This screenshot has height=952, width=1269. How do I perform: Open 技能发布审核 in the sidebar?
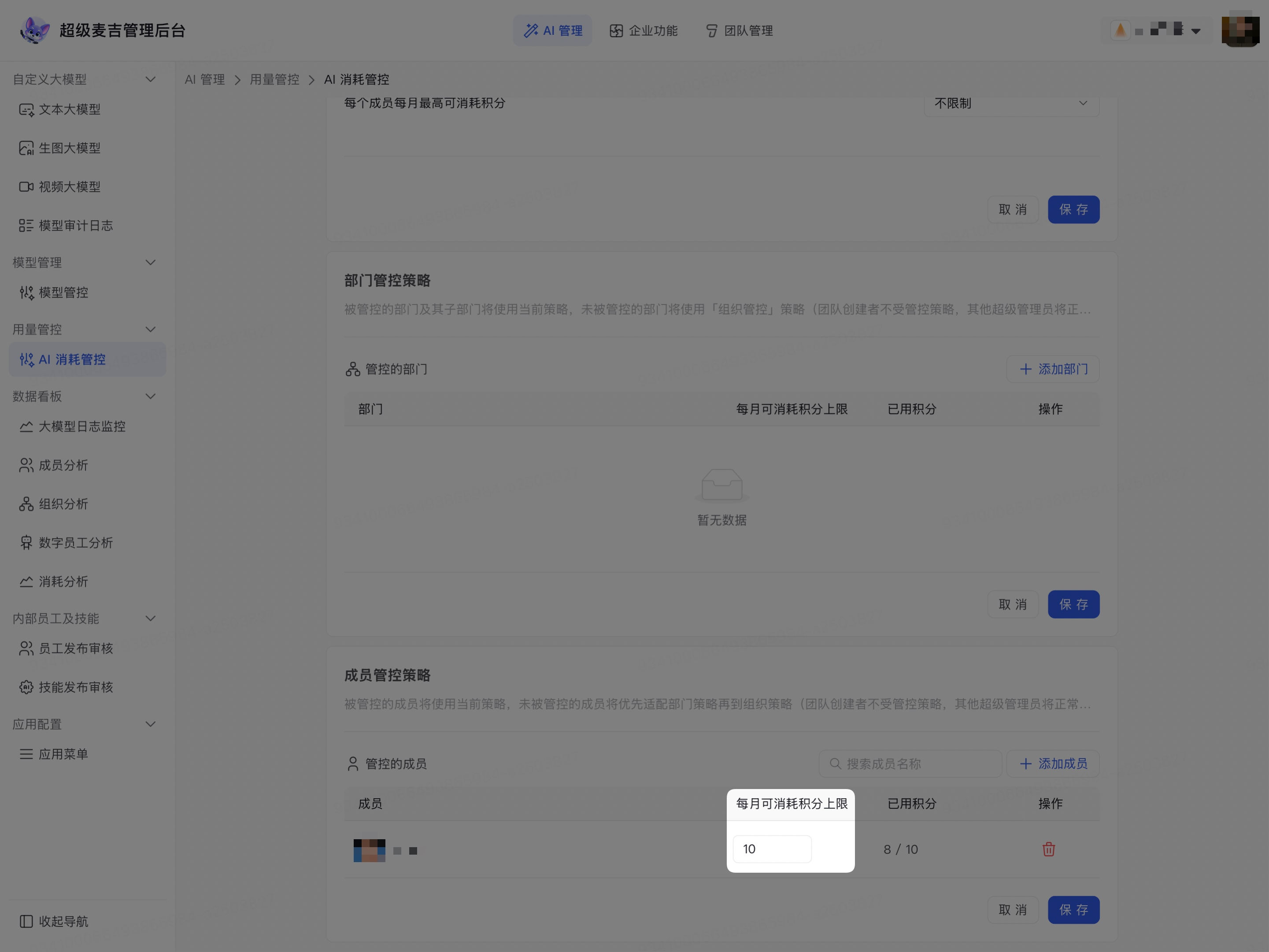[87, 687]
